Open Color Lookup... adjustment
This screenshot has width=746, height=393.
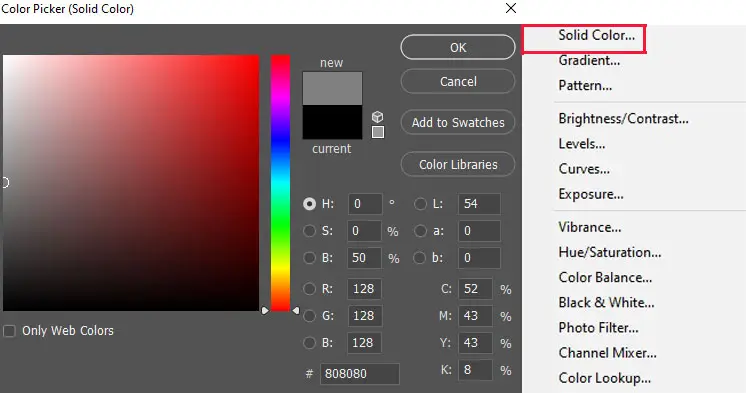tap(605, 378)
